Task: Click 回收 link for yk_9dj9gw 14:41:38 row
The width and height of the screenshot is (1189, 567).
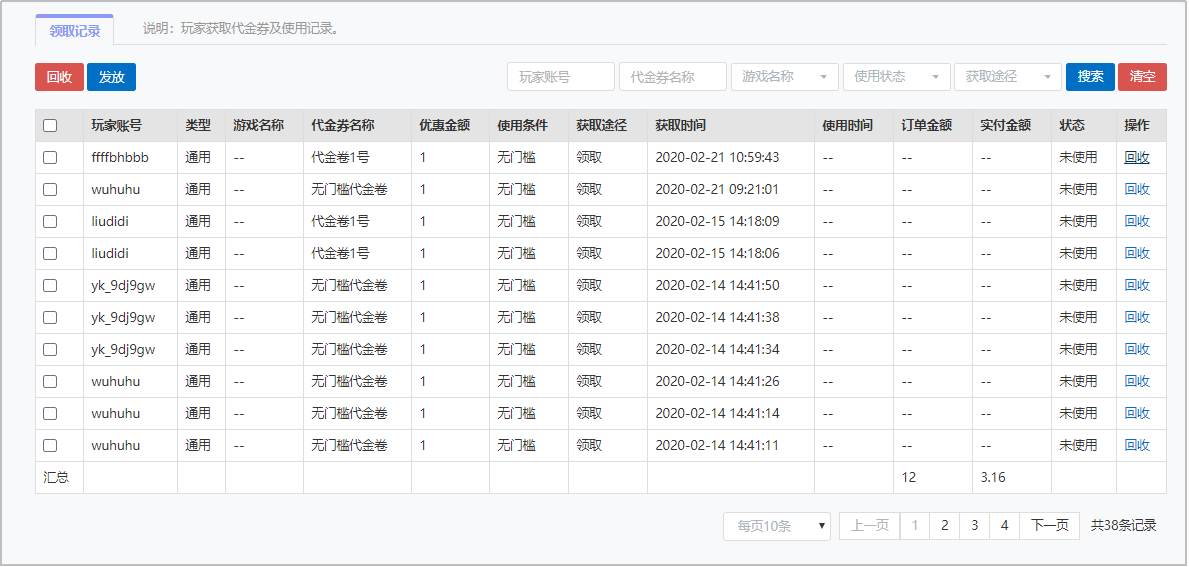Action: click(x=1137, y=318)
